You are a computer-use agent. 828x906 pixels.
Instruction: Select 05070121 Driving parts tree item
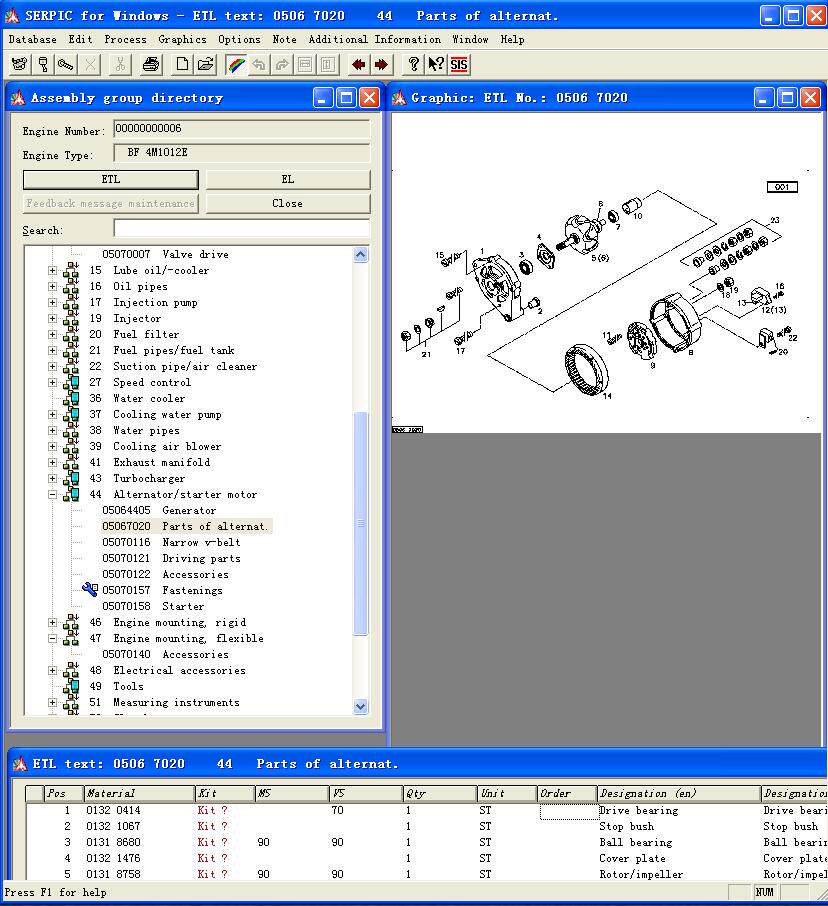(171, 558)
